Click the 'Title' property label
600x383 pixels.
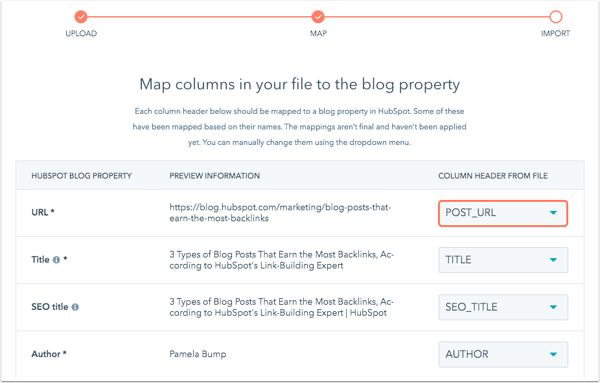click(x=41, y=260)
